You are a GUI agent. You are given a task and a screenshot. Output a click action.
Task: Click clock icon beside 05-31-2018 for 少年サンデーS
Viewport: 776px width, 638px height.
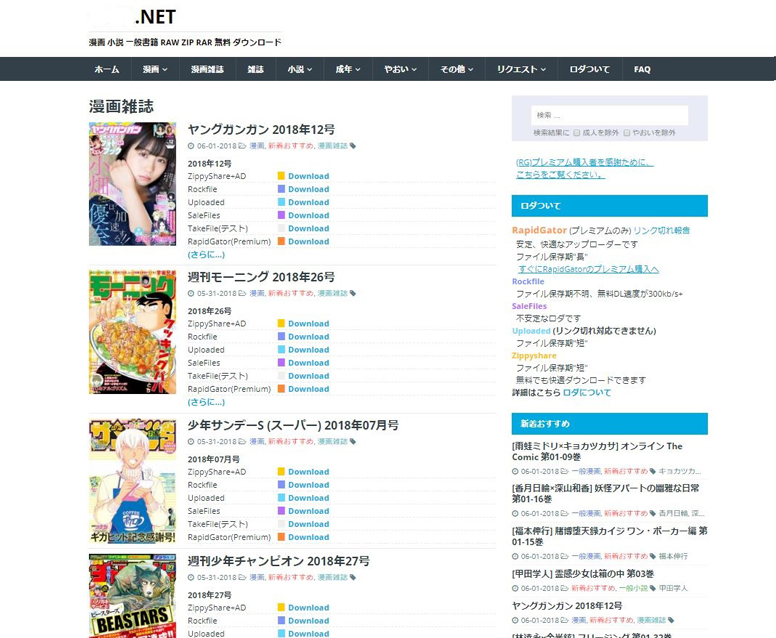[x=191, y=442]
